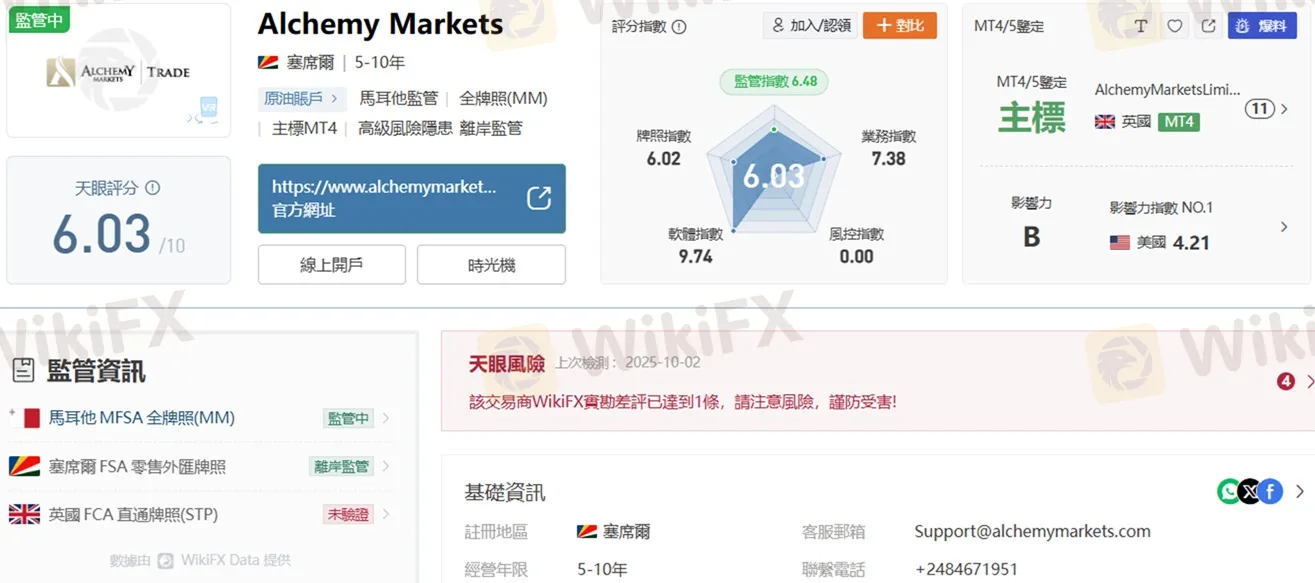Click info icon beside 評分指數
The image size is (1315, 583).
click(x=679, y=27)
